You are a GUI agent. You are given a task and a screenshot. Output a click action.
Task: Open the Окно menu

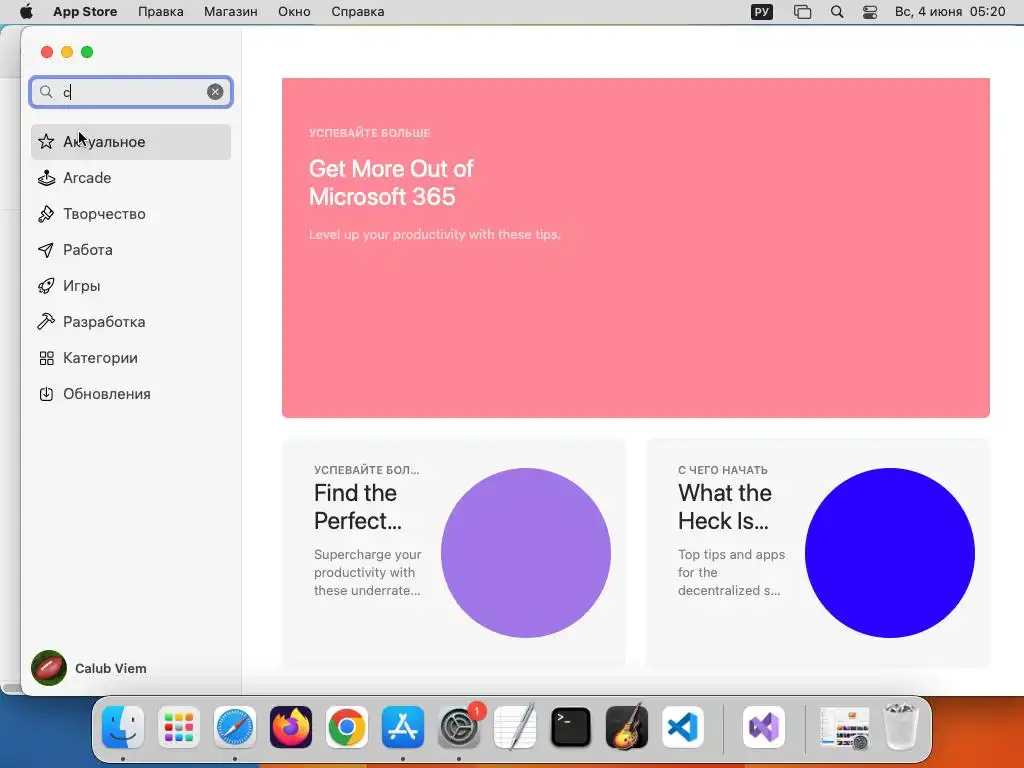(294, 12)
